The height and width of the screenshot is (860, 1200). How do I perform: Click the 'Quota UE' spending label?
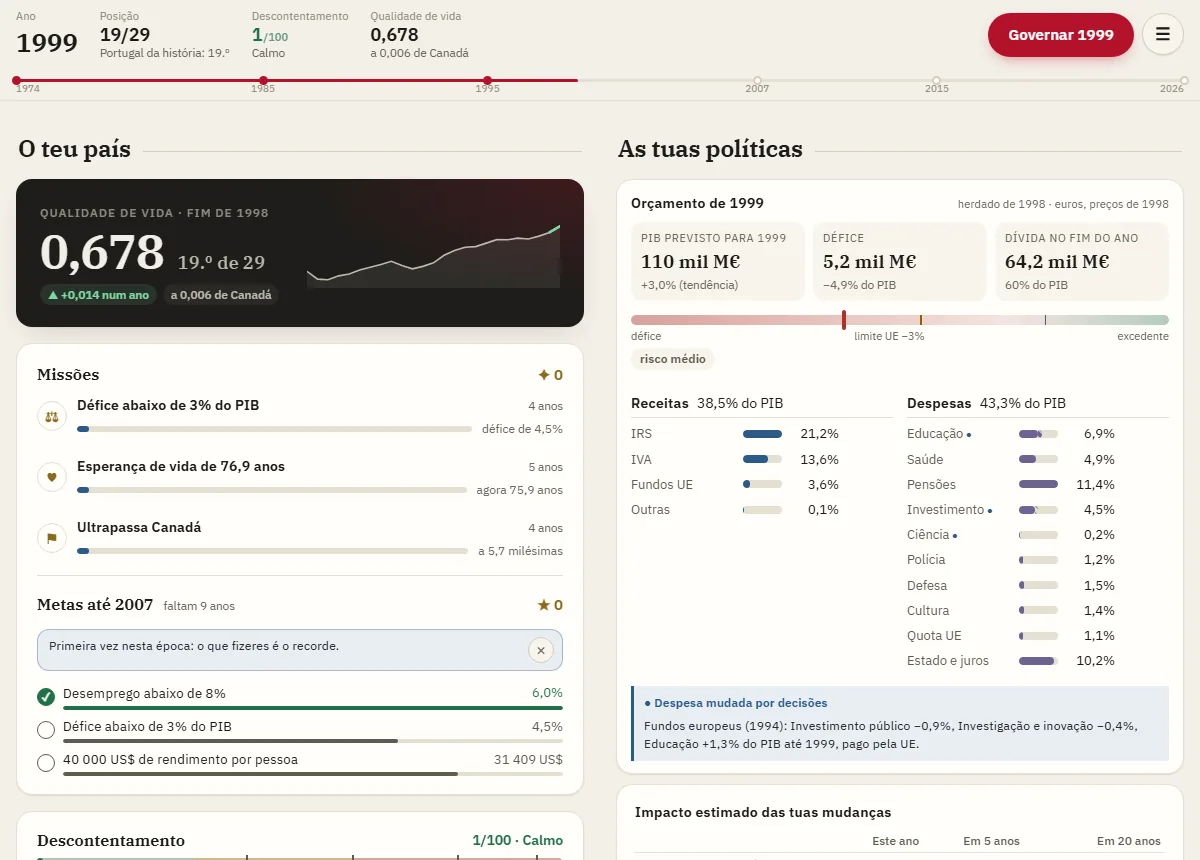[934, 636]
